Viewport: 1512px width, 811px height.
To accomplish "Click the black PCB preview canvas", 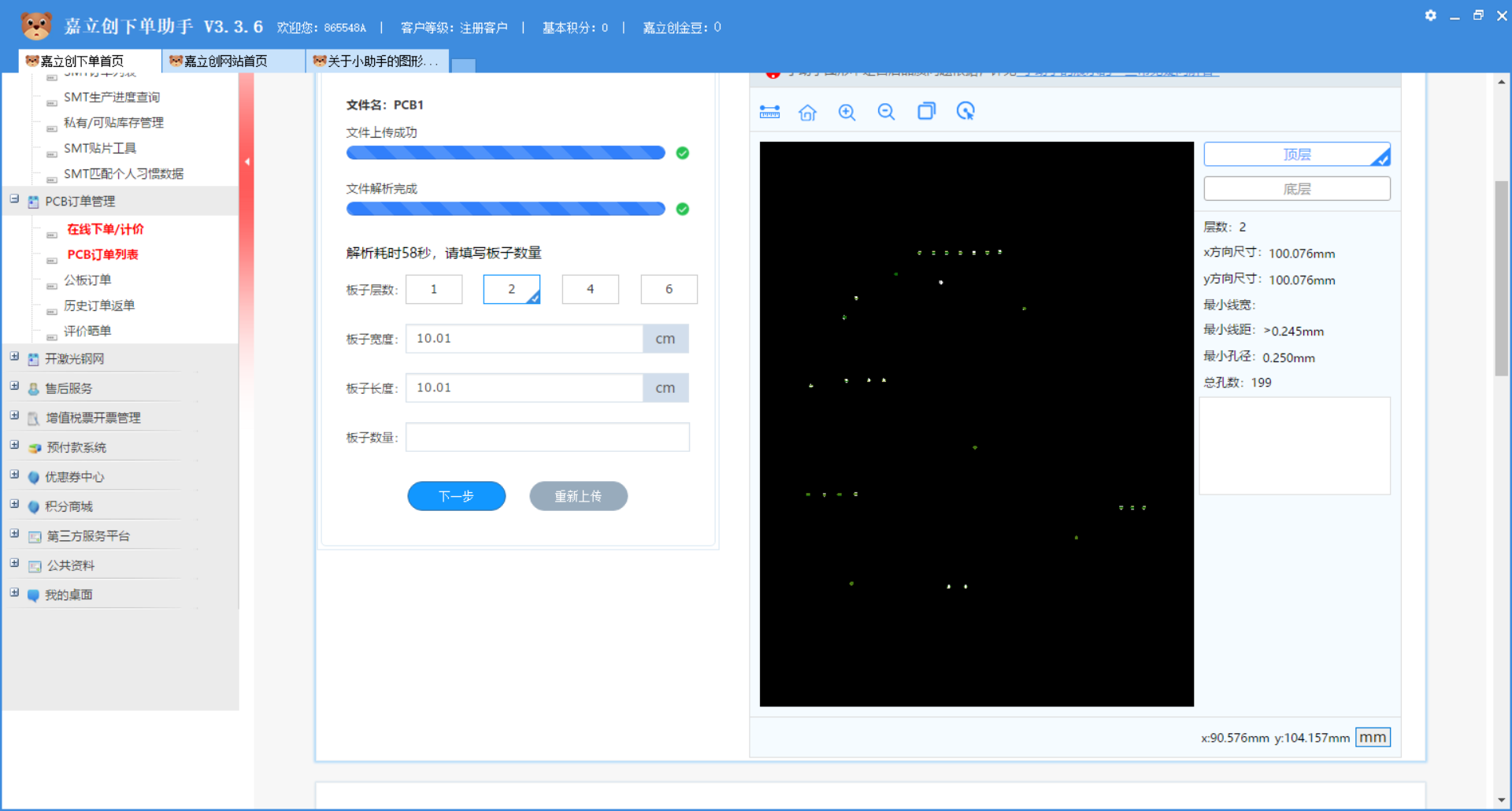I will [x=976, y=424].
